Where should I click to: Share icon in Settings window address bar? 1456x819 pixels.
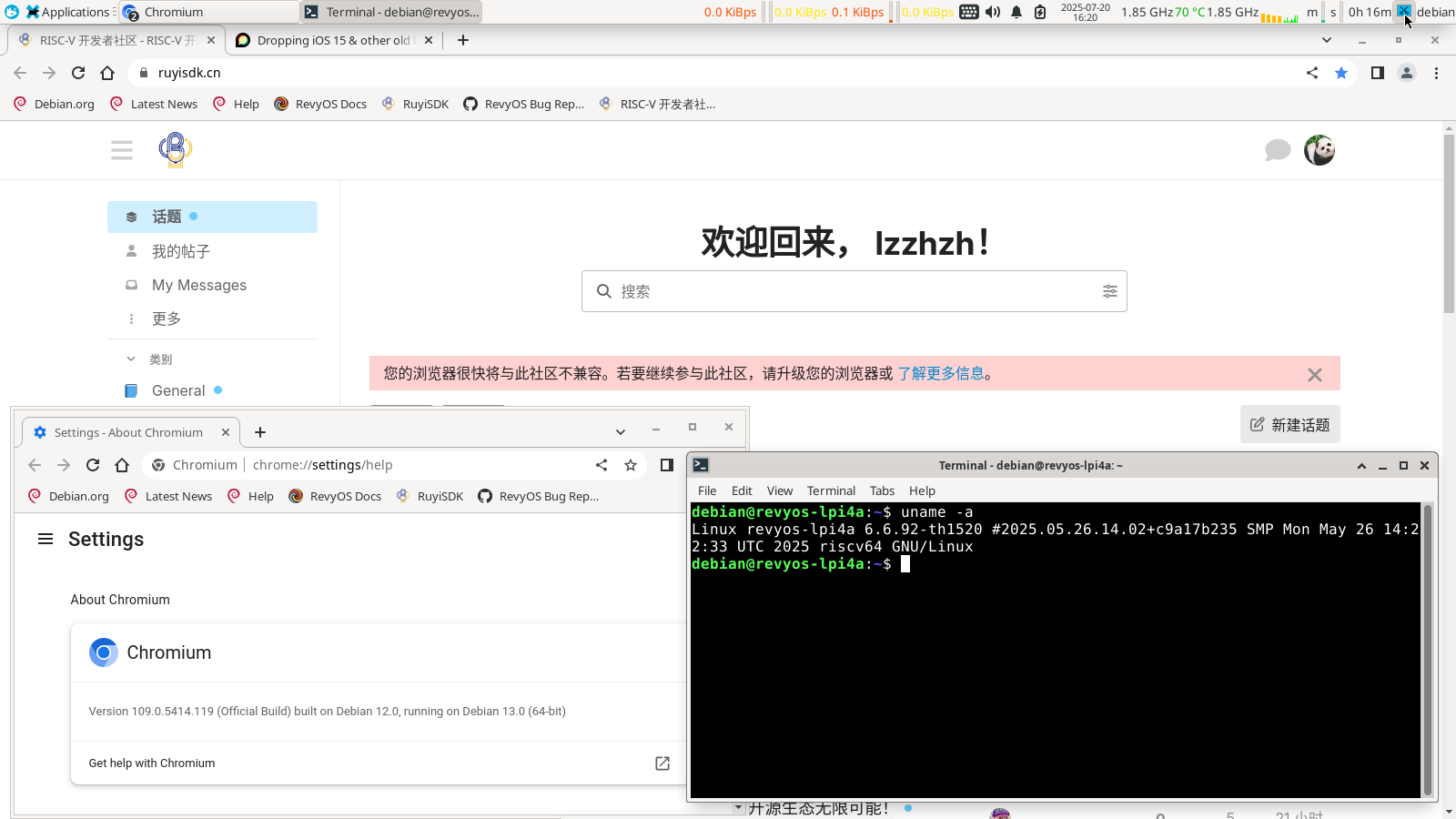pyautogui.click(x=602, y=465)
